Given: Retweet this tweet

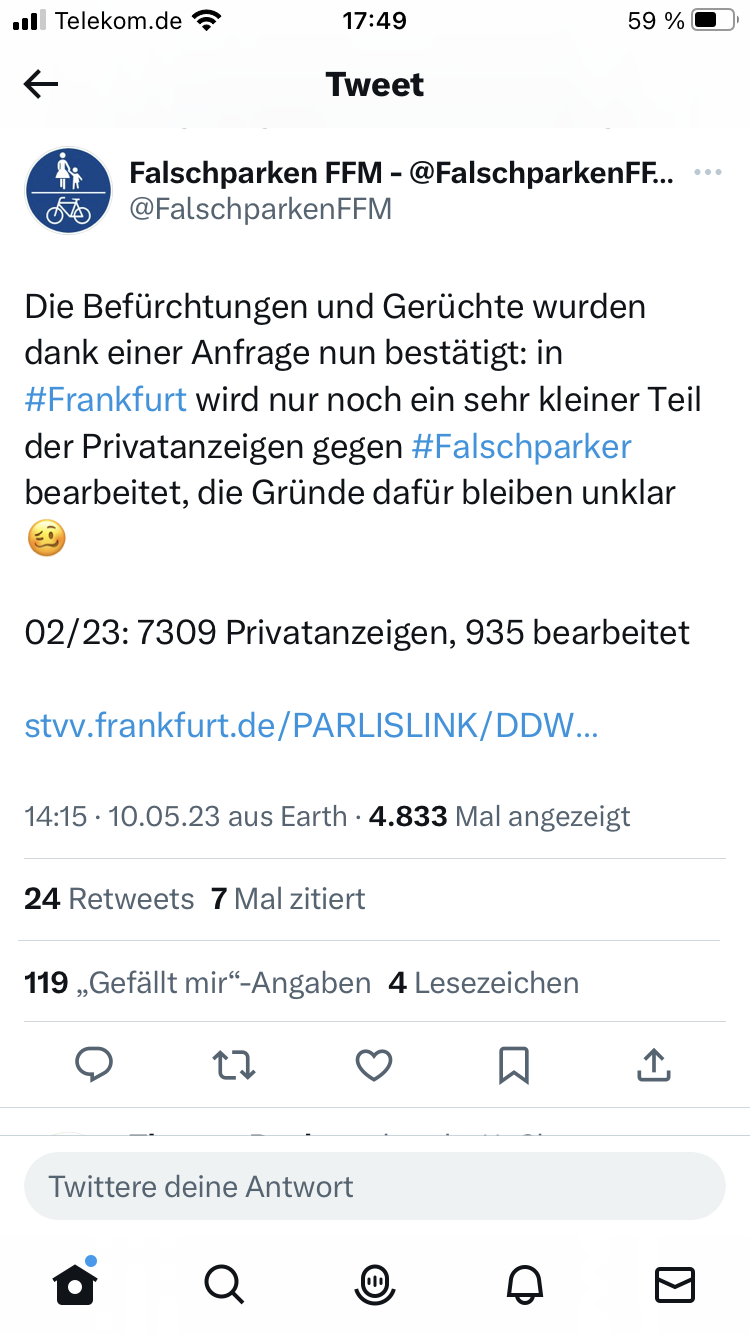Looking at the screenshot, I should [235, 1065].
